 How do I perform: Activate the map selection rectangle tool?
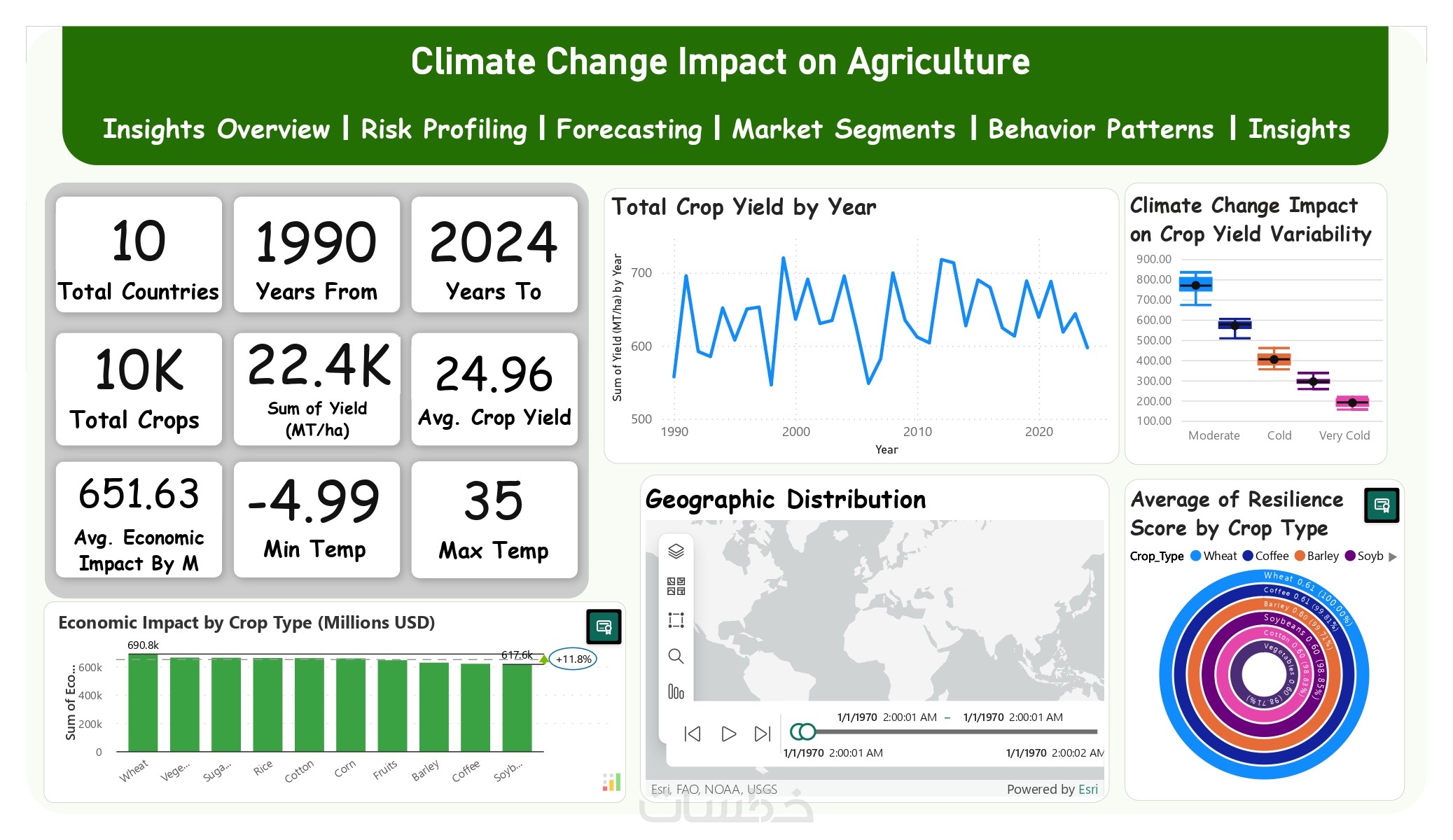click(676, 620)
